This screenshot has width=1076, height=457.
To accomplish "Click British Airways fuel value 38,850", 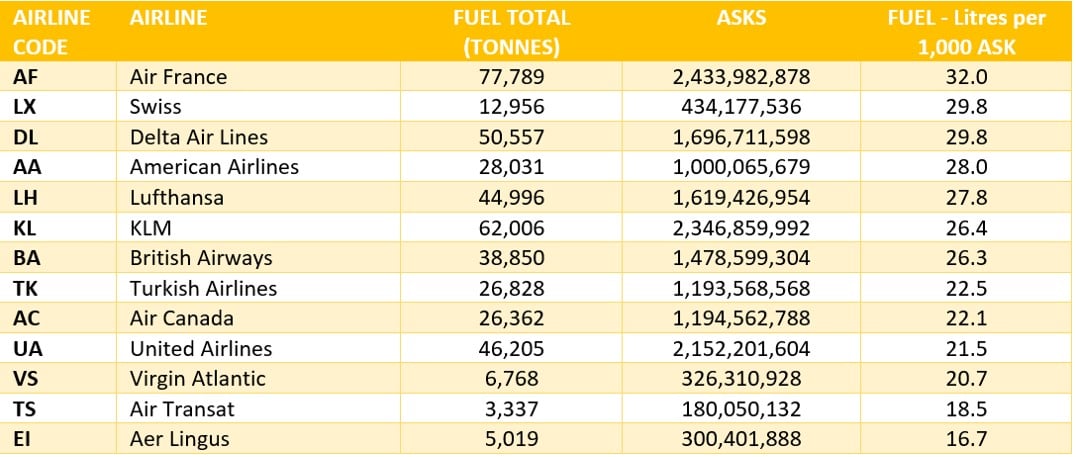I will (x=510, y=258).
